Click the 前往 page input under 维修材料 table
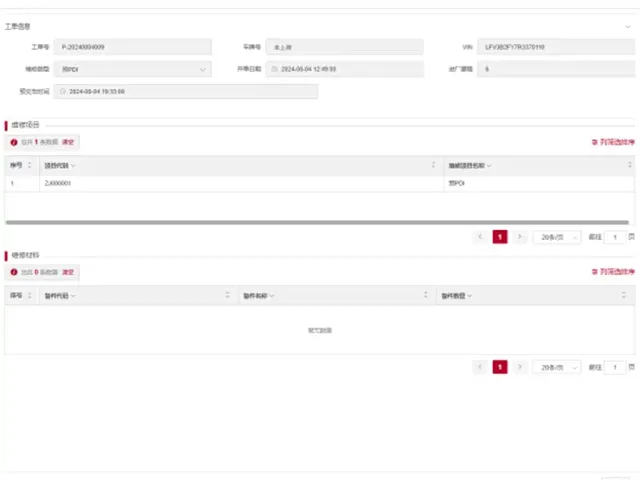Viewport: 640px width, 480px height. (x=615, y=367)
